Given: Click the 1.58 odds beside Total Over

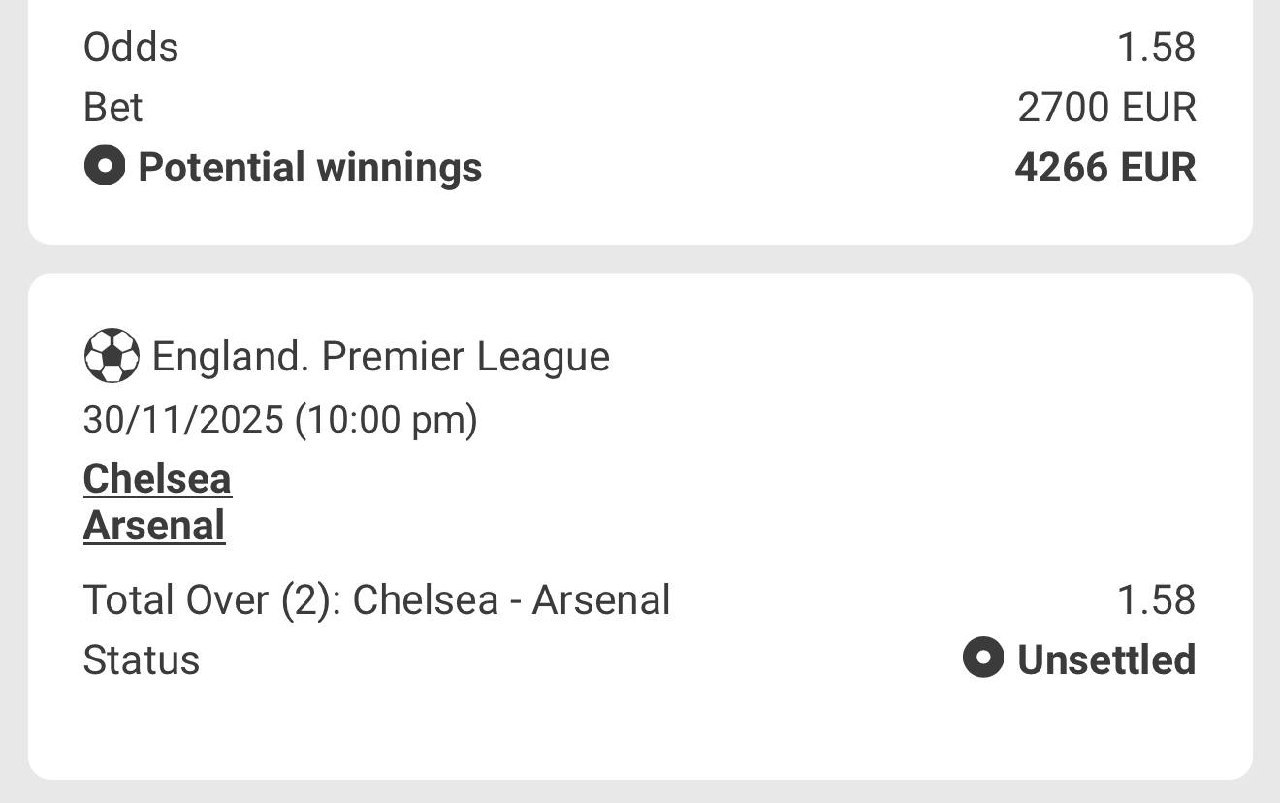Looking at the screenshot, I should coord(1156,600).
